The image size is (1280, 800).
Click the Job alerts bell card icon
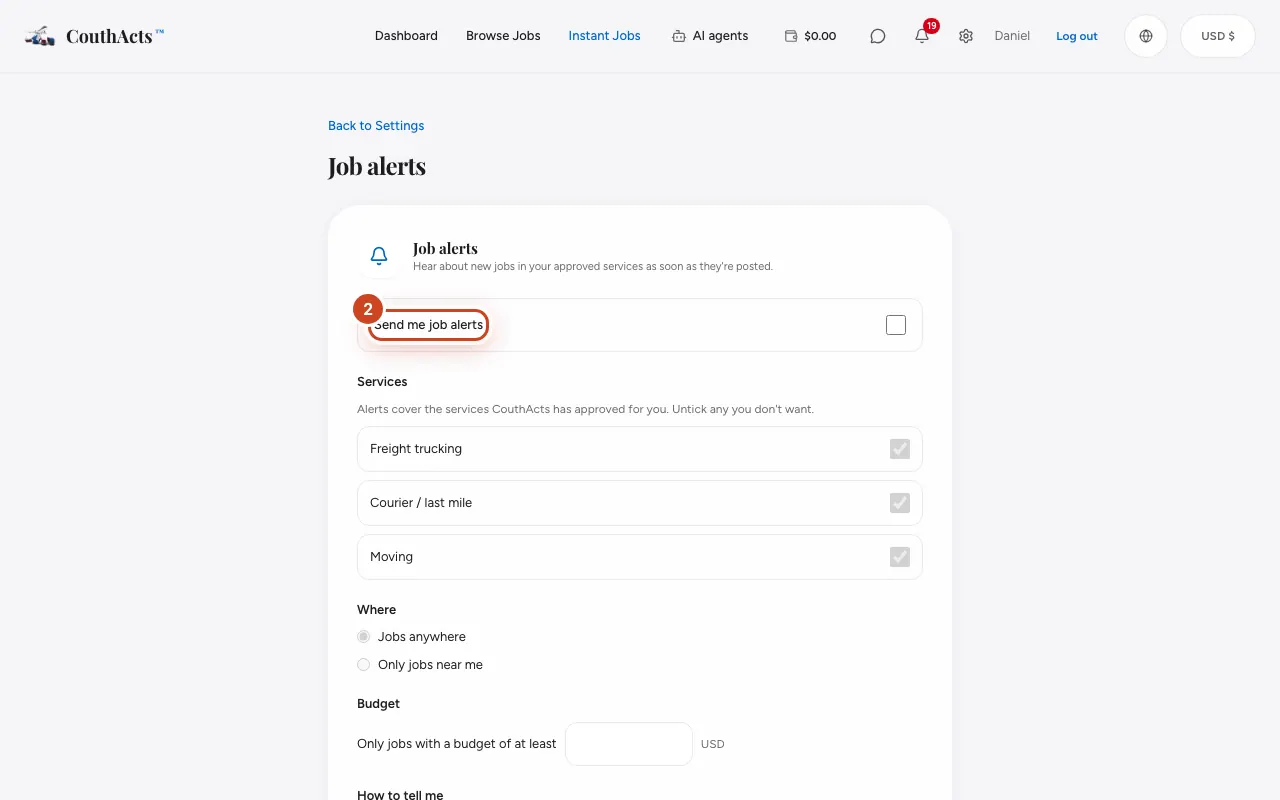tap(379, 256)
